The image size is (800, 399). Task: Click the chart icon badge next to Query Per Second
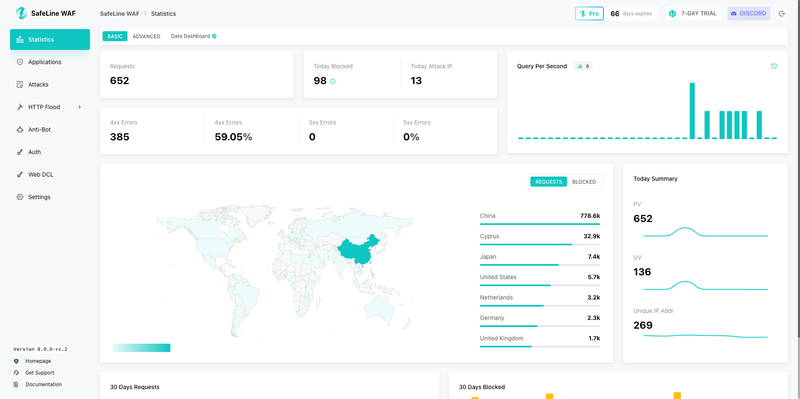click(x=583, y=66)
